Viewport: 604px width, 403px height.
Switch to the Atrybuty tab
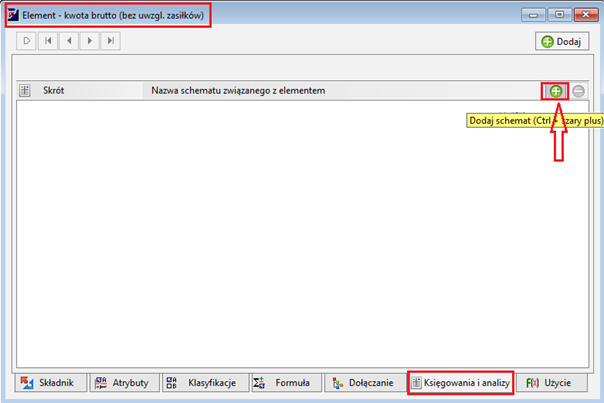(124, 383)
